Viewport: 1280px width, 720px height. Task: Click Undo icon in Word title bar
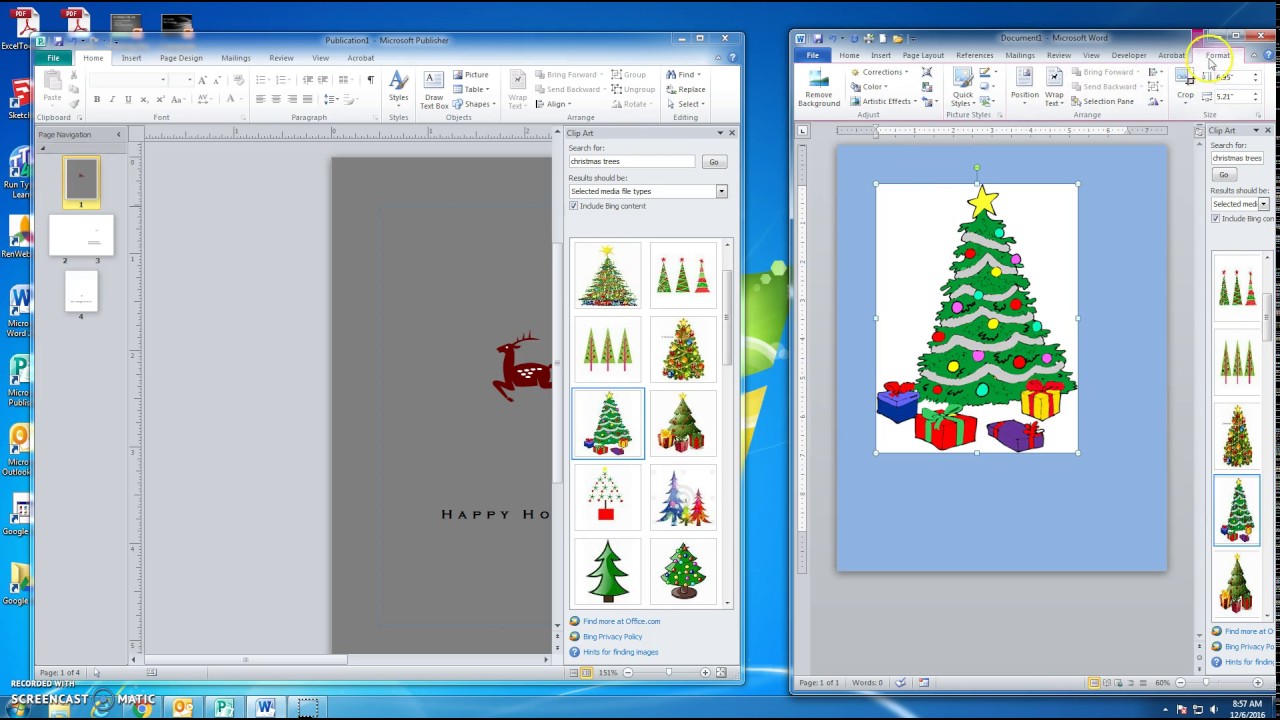(832, 38)
